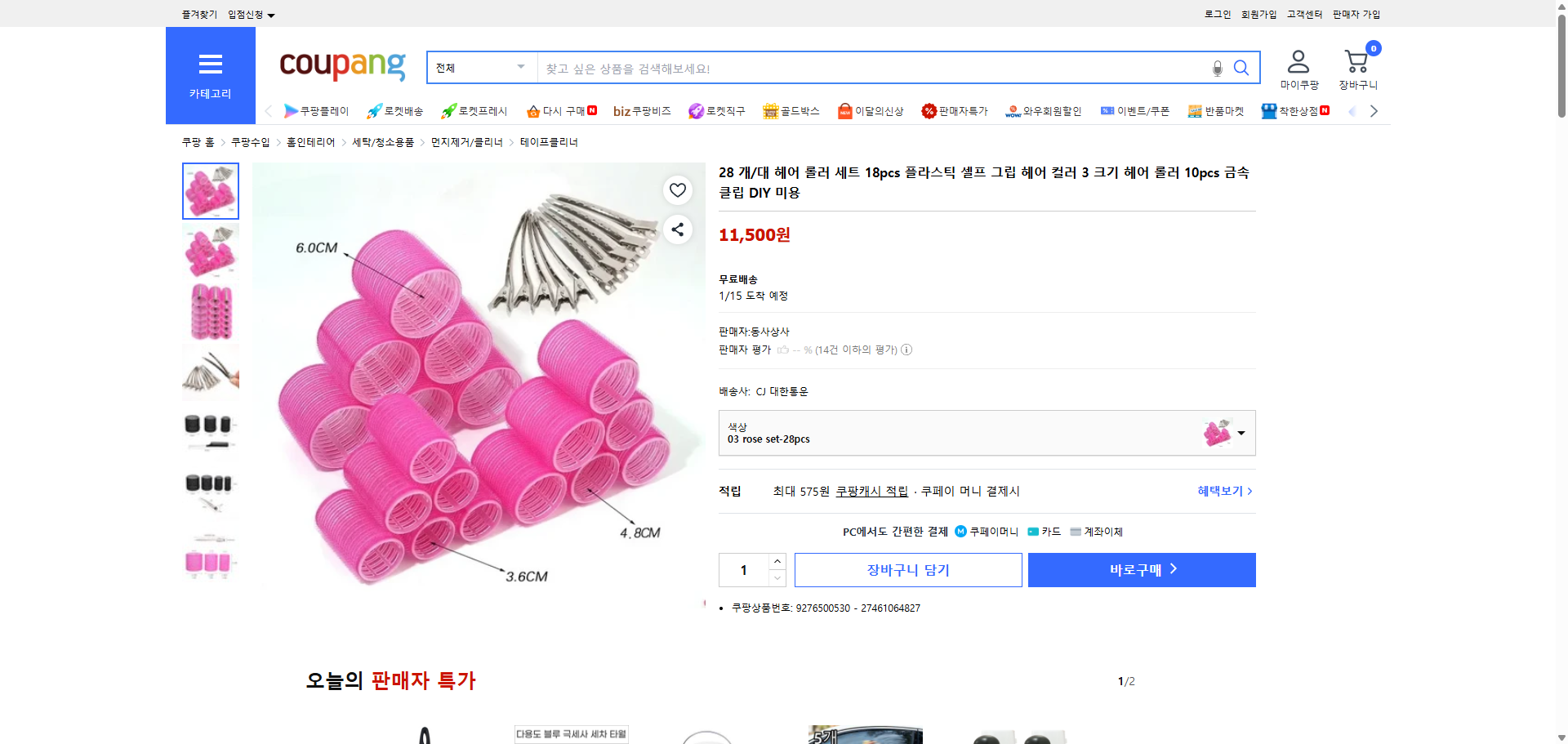Open the 장바구니 cart icon
The image size is (1568, 744).
click(x=1356, y=60)
